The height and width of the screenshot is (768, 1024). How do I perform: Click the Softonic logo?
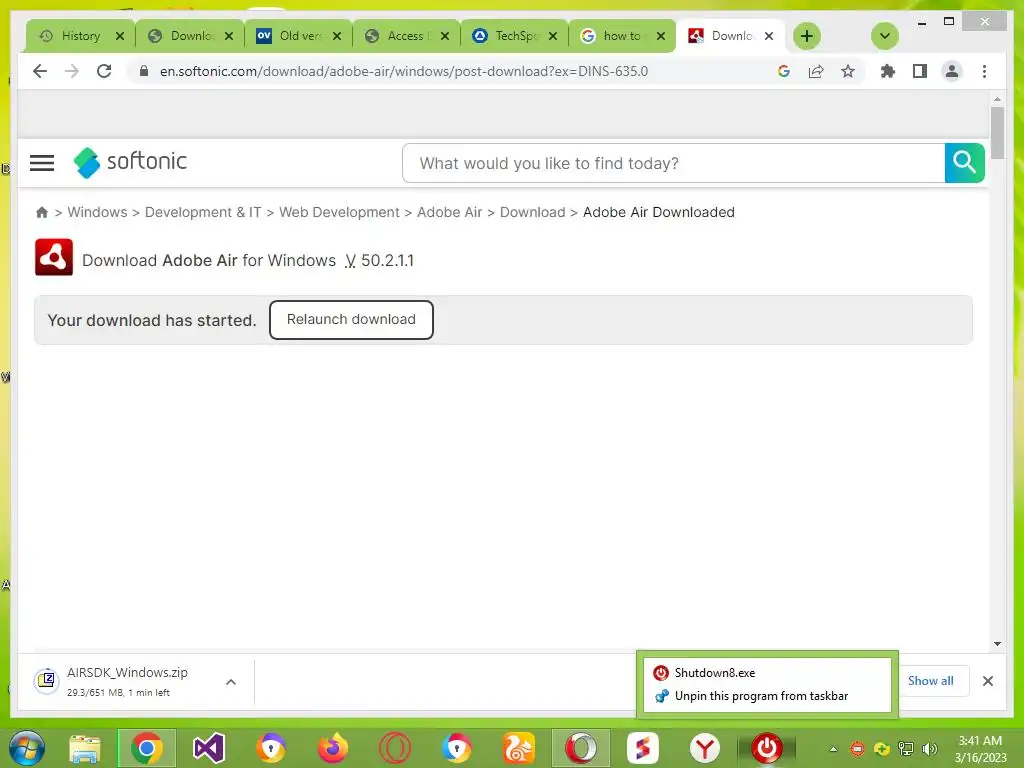(x=130, y=162)
